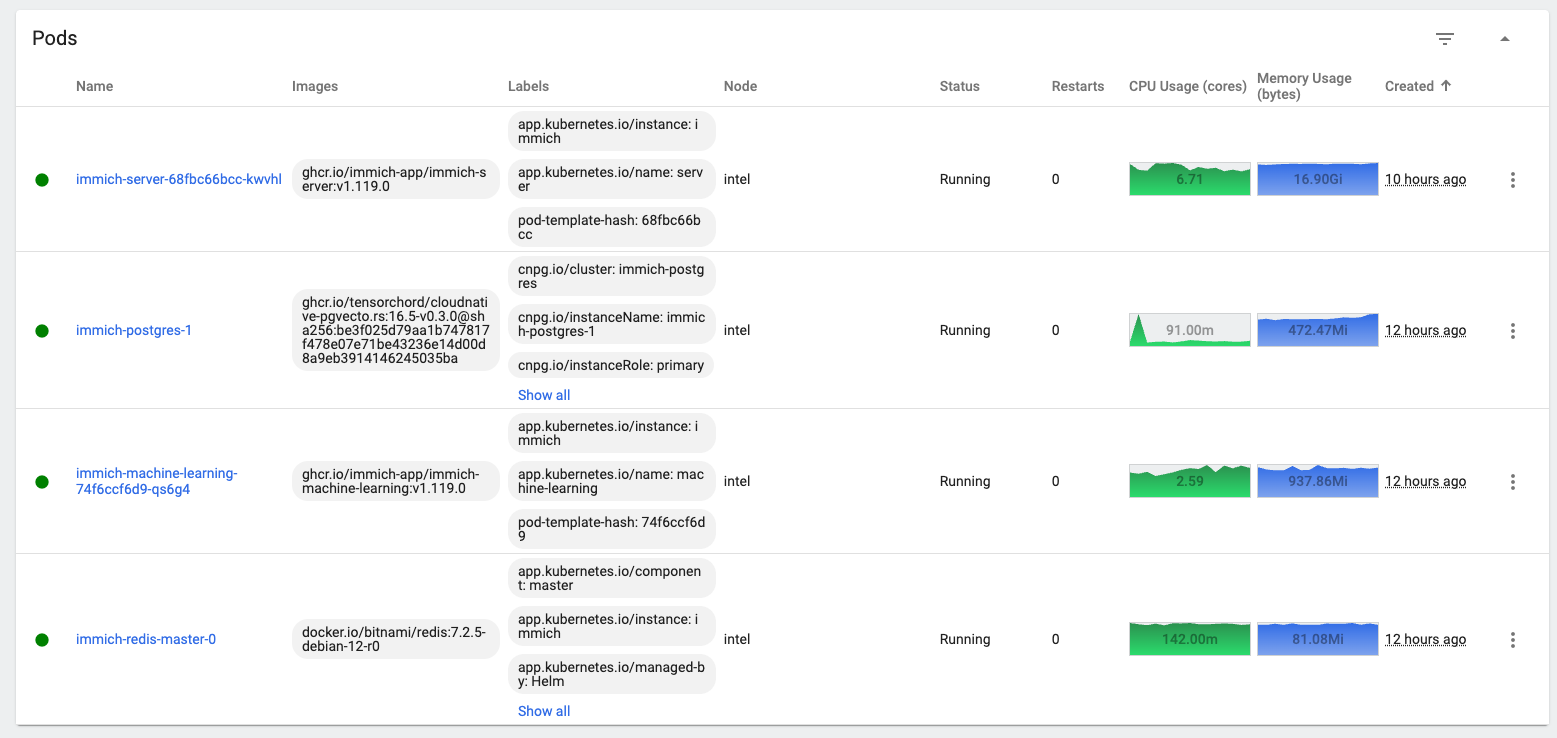Show all labels for immich-postgres-1
Image resolution: width=1557 pixels, height=738 pixels.
[544, 395]
